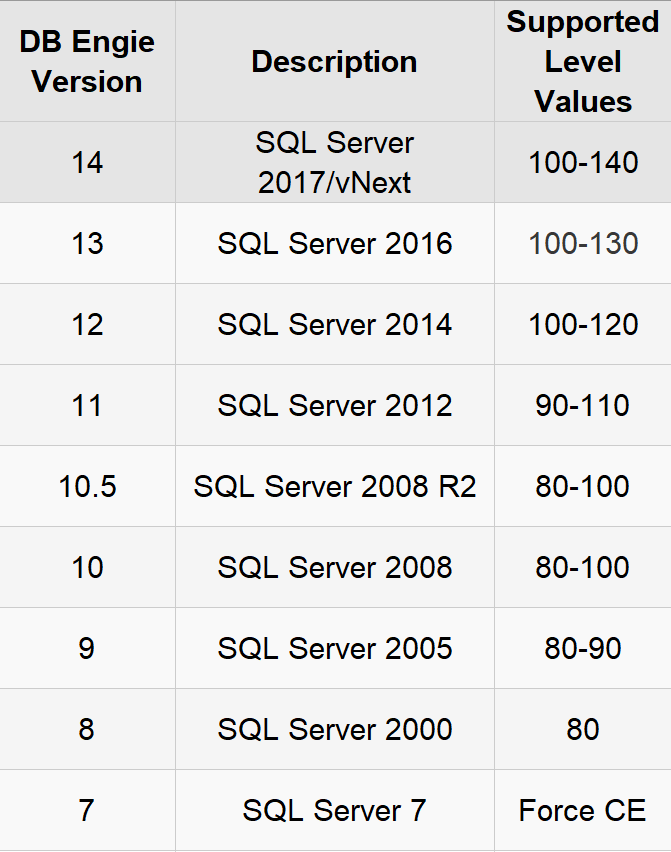The height and width of the screenshot is (852, 671).
Task: Click the 'SQL Server 2008 R2' description
Action: tap(335, 486)
